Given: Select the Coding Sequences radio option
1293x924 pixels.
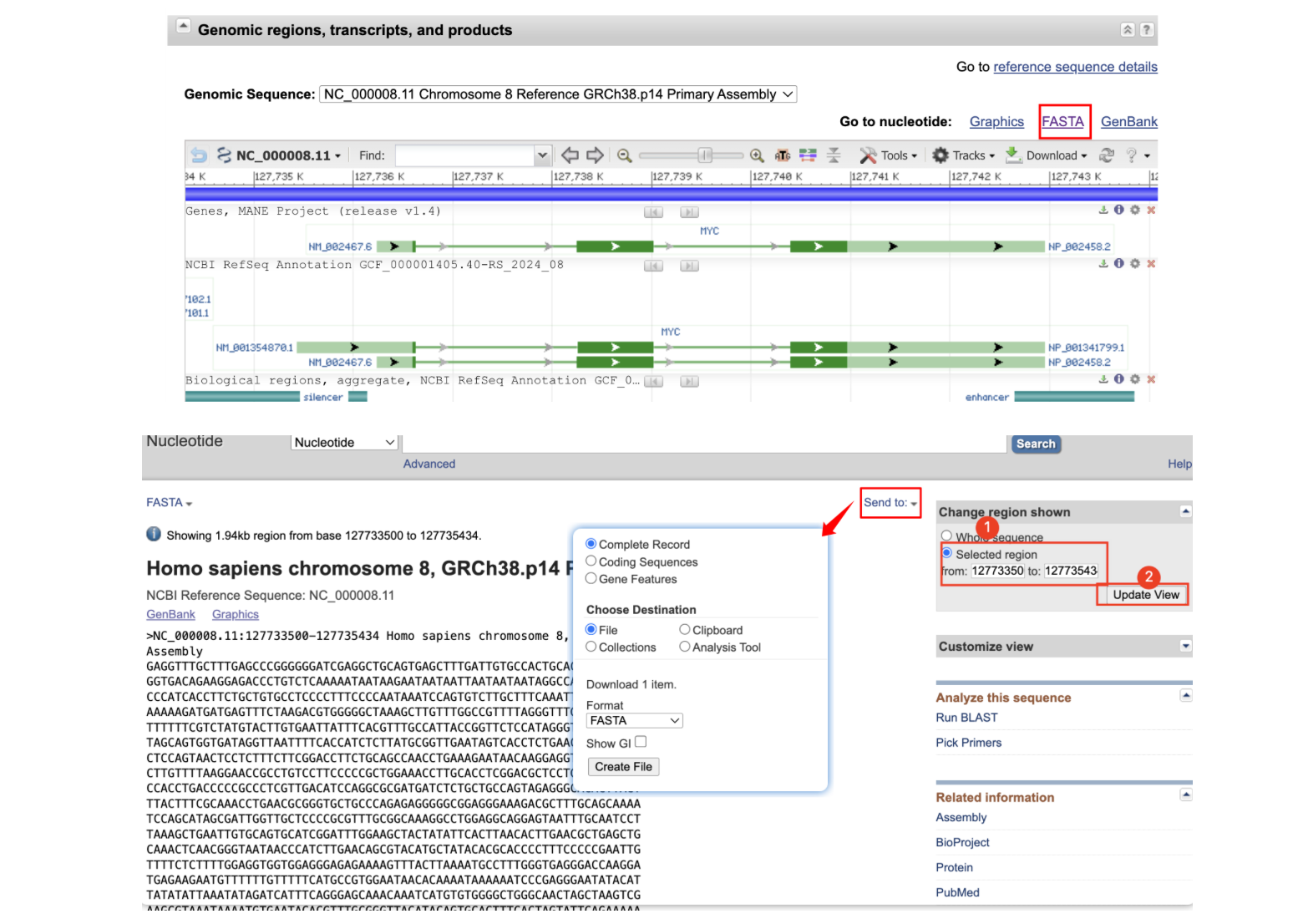Looking at the screenshot, I should point(591,561).
